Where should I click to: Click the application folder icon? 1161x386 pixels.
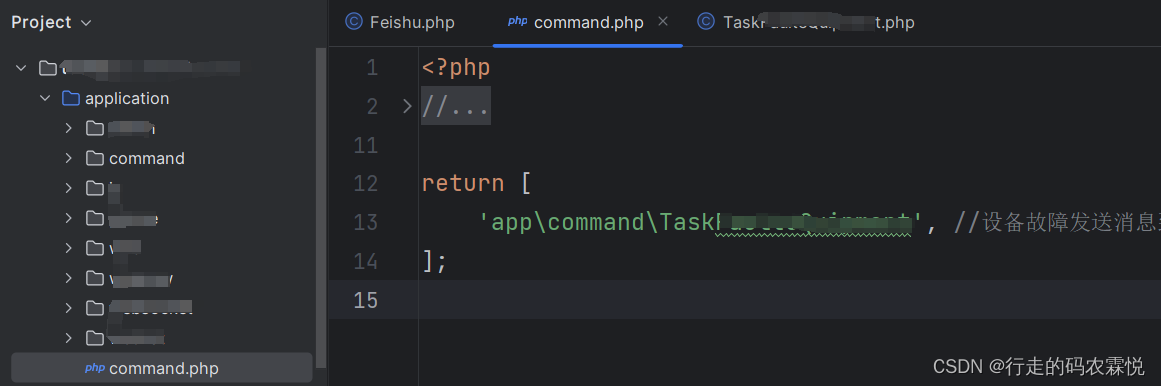tap(71, 98)
